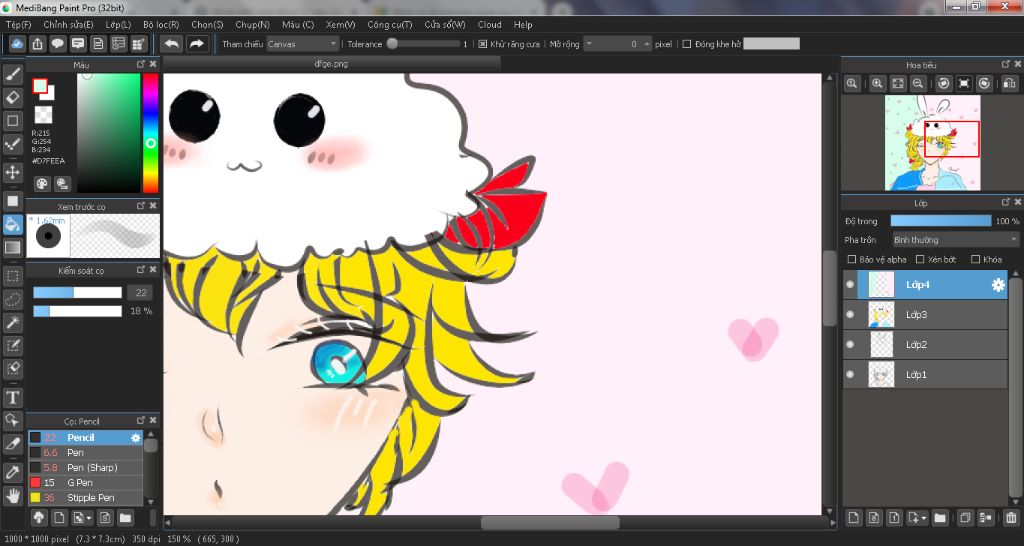
Task: Click the transparent color swatch
Action: pos(43,115)
